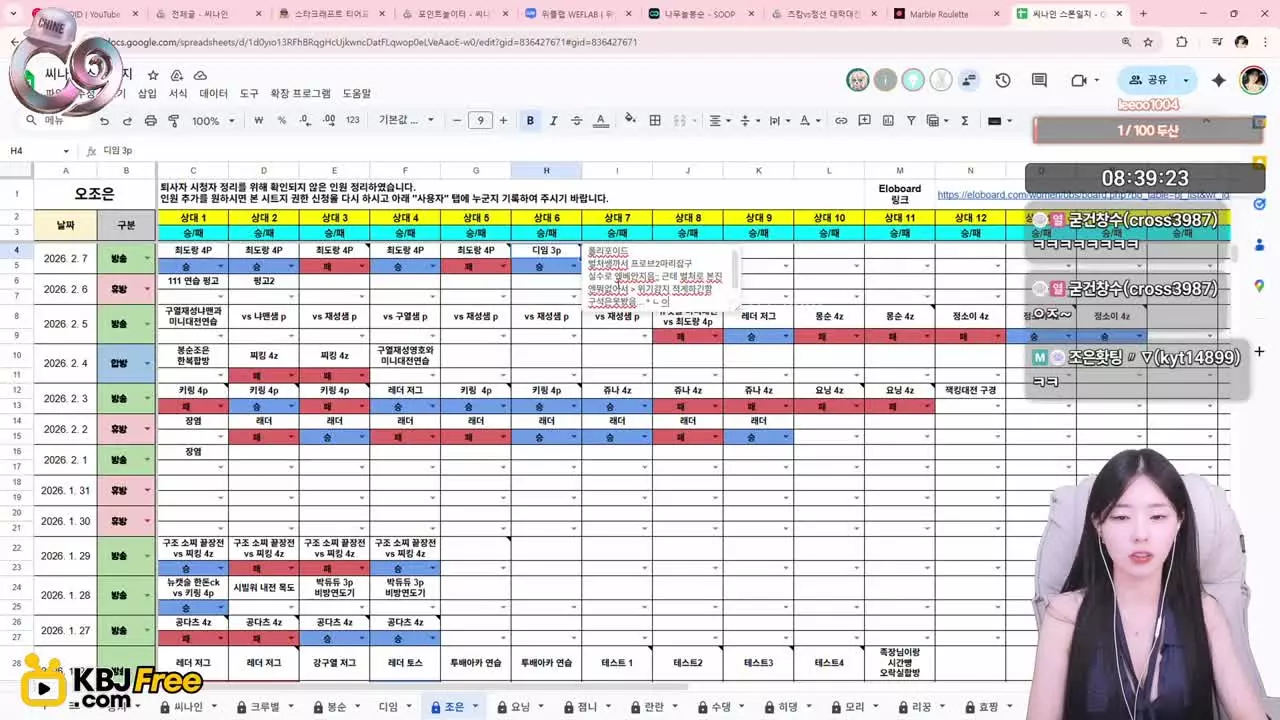Insert a comment from the toolbar

coord(864,121)
